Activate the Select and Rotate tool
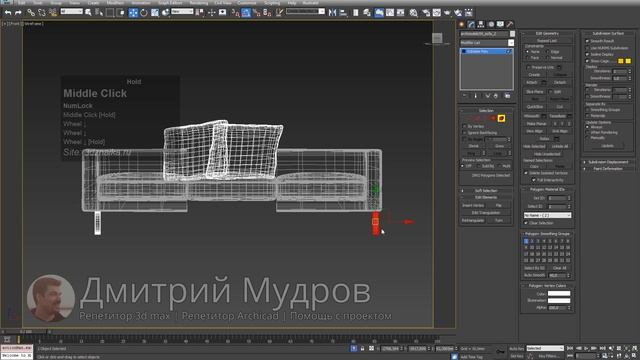This screenshot has width=640, height=360. [x=144, y=13]
